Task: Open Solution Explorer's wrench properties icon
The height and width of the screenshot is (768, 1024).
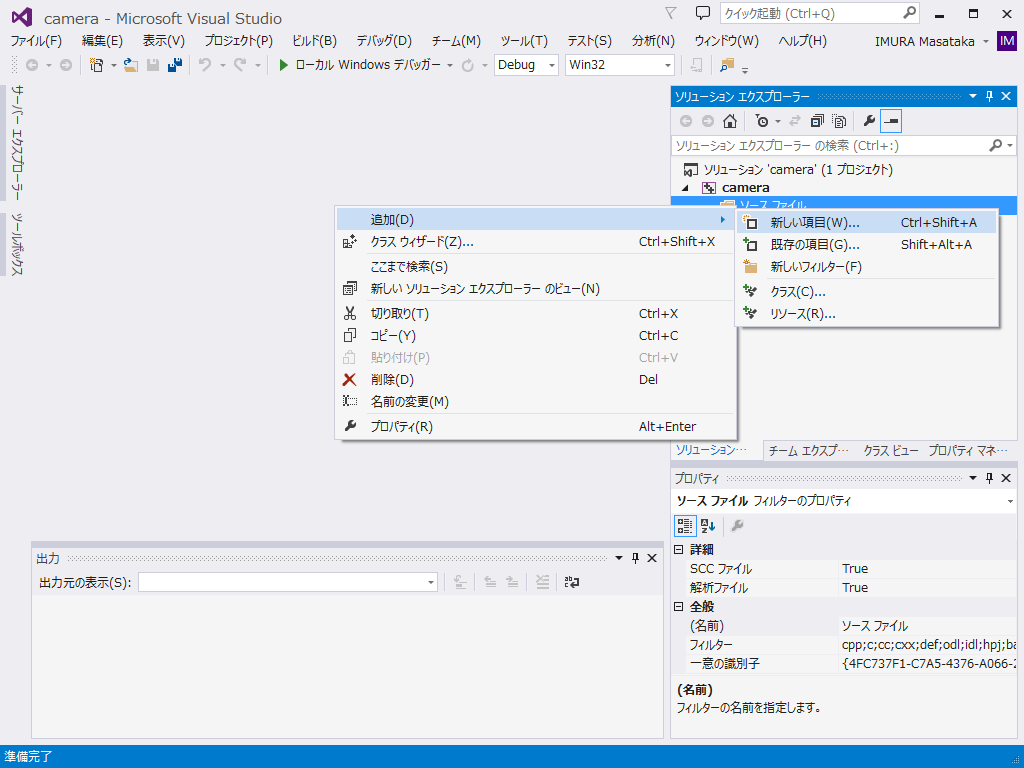Action: [867, 121]
